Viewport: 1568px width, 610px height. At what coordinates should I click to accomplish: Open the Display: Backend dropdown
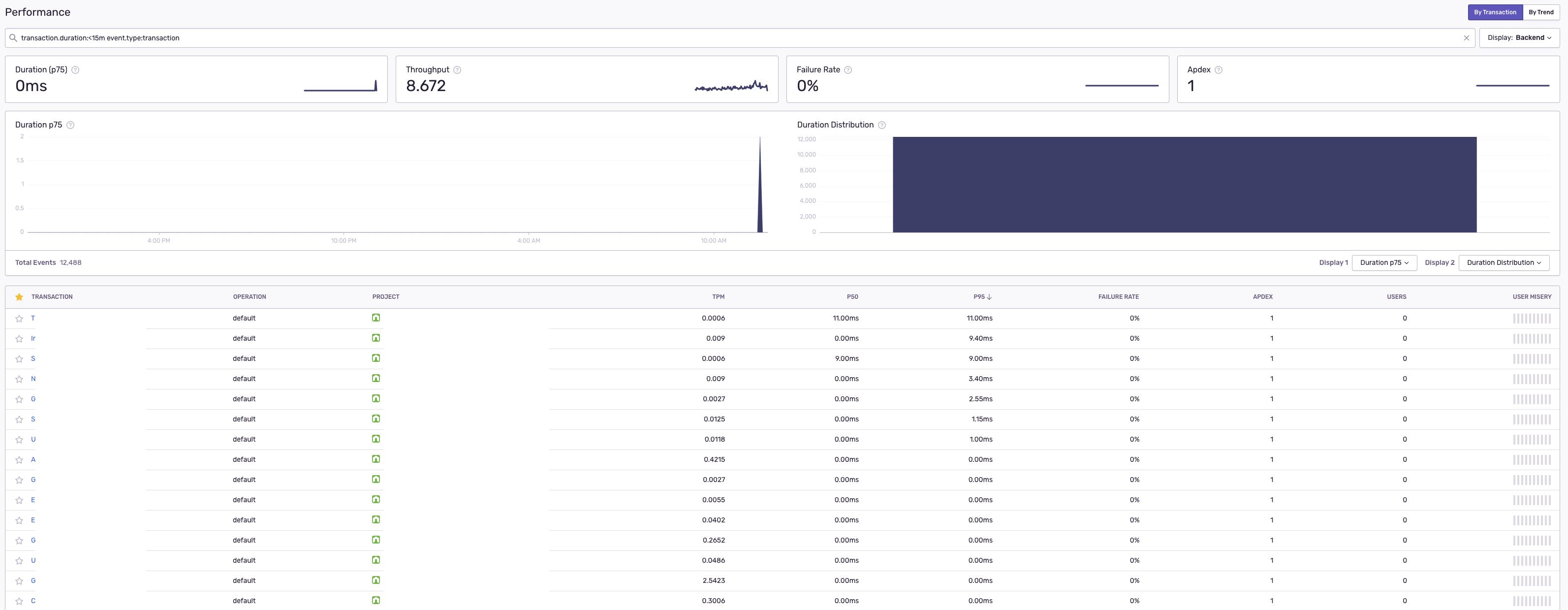(1519, 38)
